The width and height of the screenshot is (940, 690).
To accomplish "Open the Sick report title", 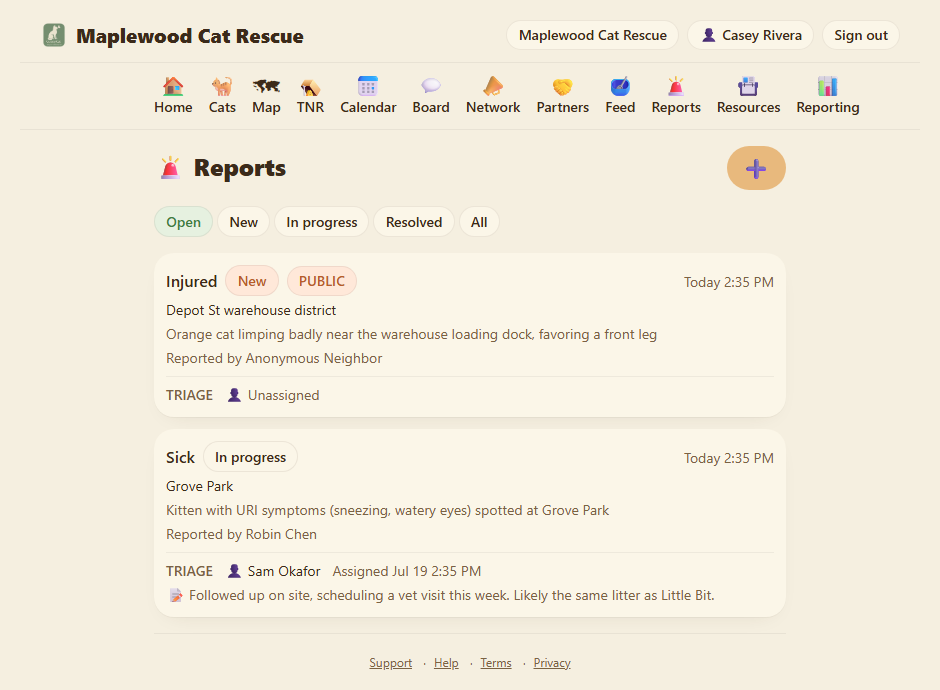I will click(x=180, y=457).
